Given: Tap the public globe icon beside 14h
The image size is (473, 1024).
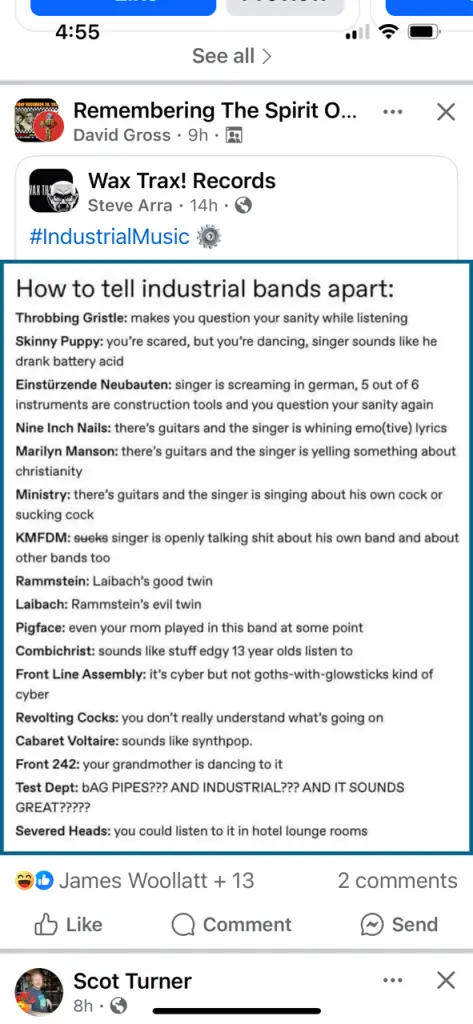Looking at the screenshot, I should coord(243,206).
